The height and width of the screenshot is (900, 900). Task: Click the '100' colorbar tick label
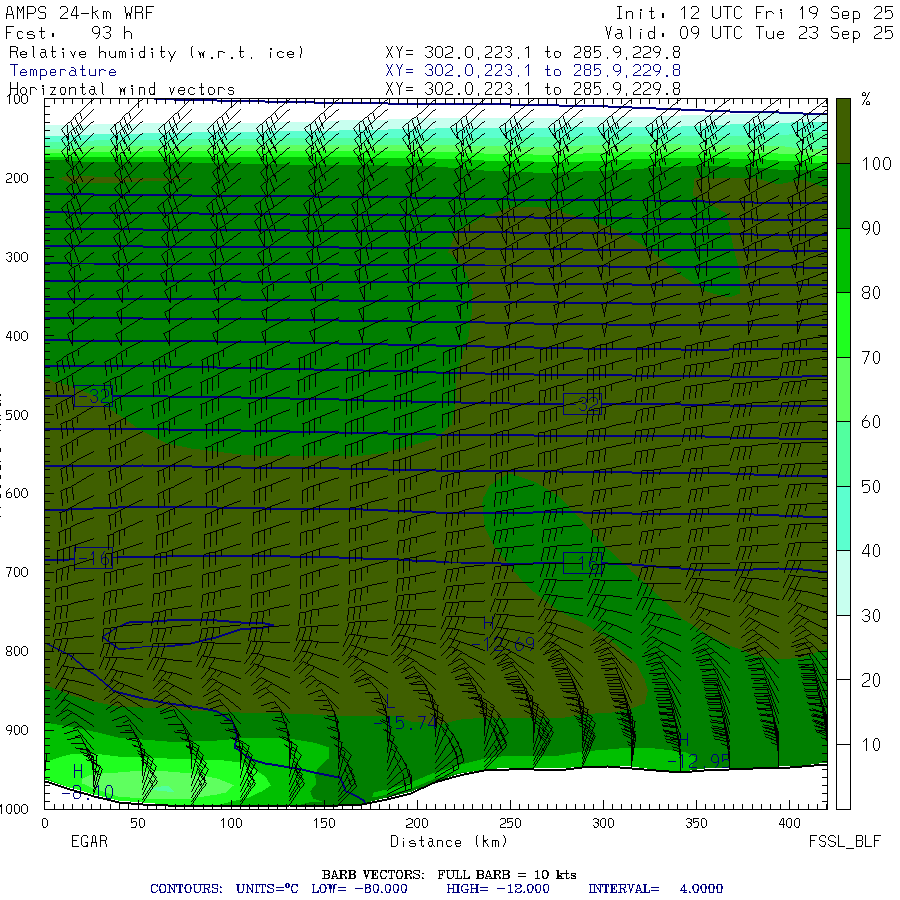(876, 164)
